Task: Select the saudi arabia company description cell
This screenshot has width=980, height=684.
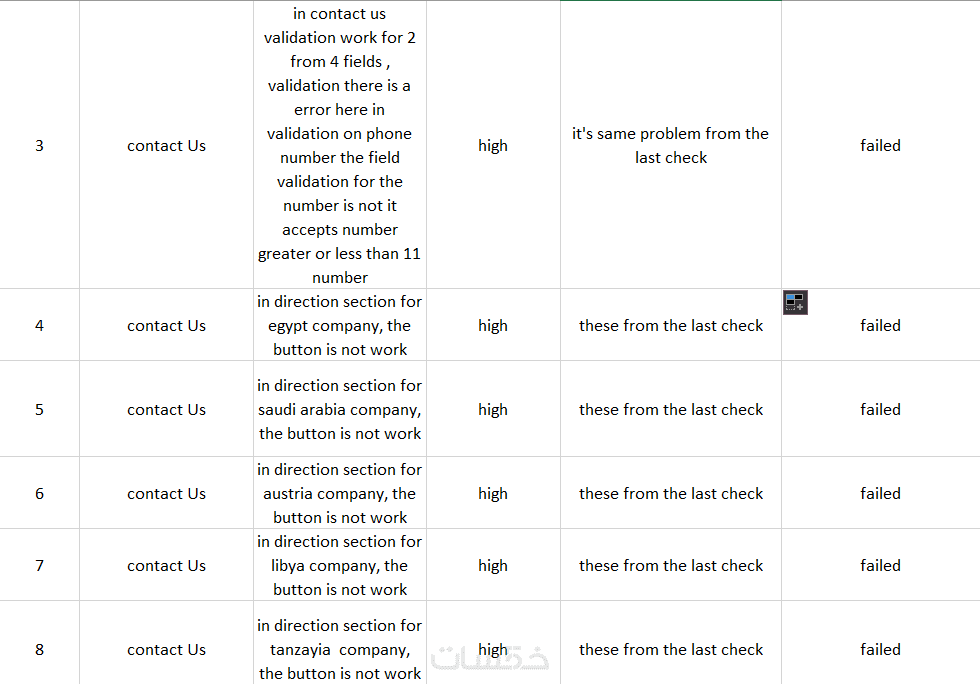Action: 340,410
